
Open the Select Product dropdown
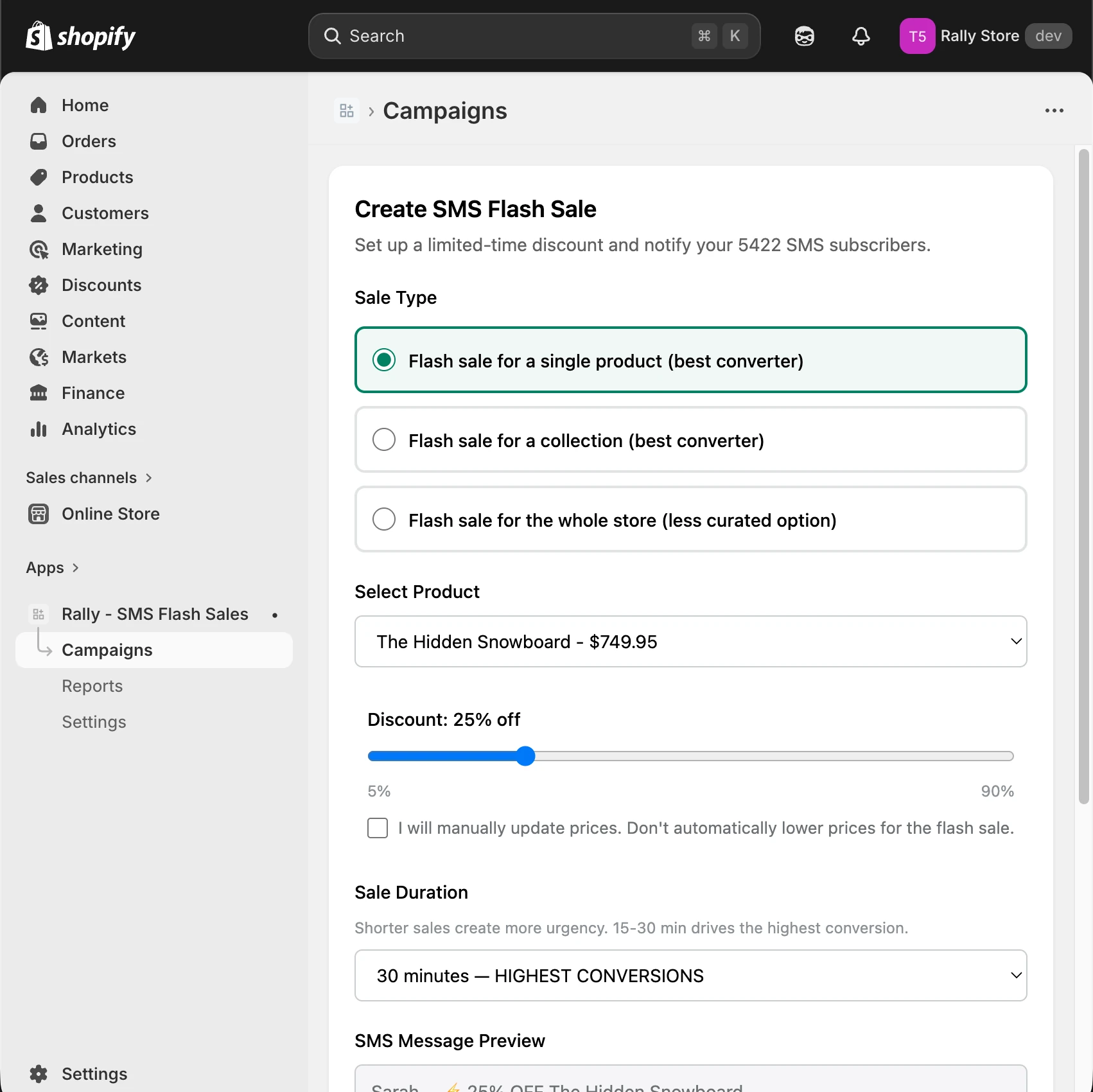click(x=690, y=642)
